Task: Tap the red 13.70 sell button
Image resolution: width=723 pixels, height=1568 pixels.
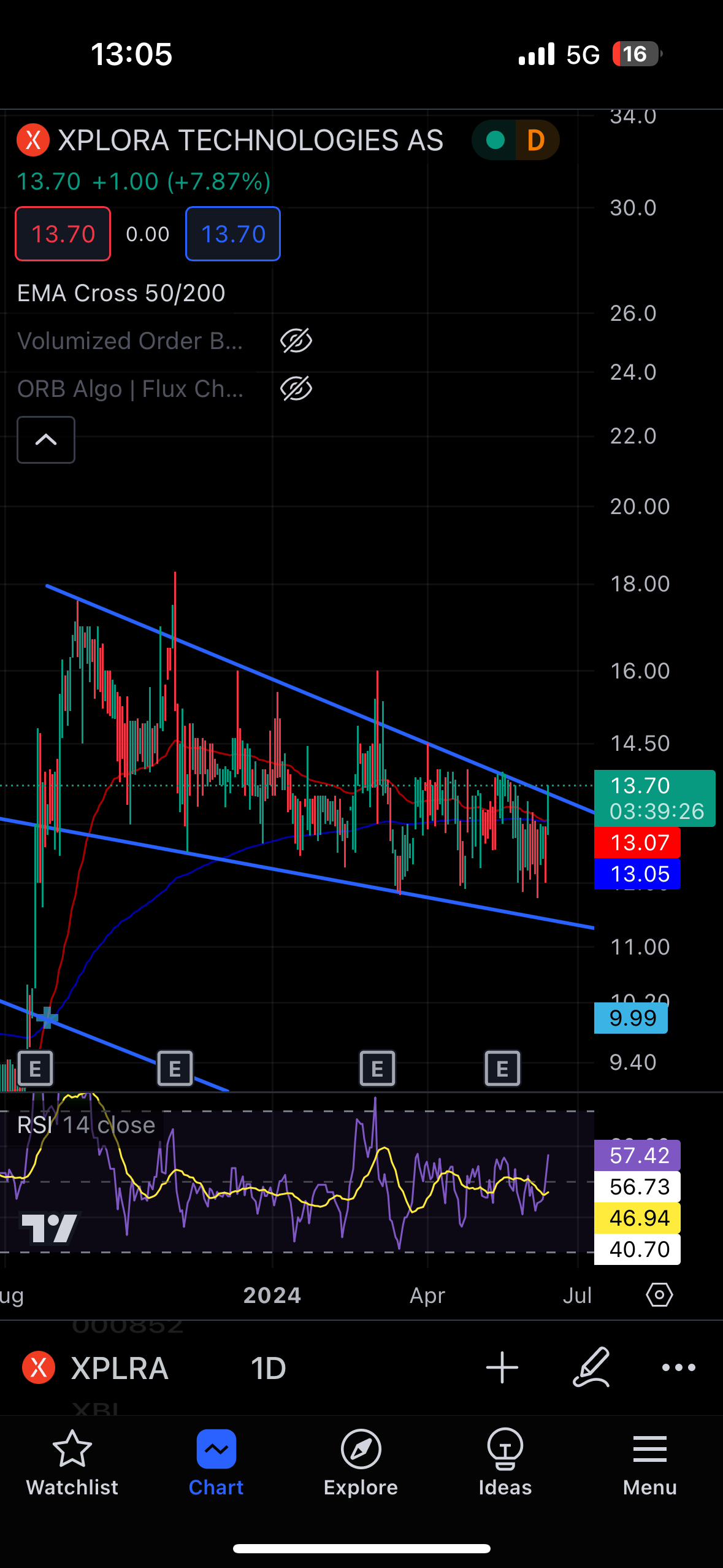Action: (x=63, y=234)
